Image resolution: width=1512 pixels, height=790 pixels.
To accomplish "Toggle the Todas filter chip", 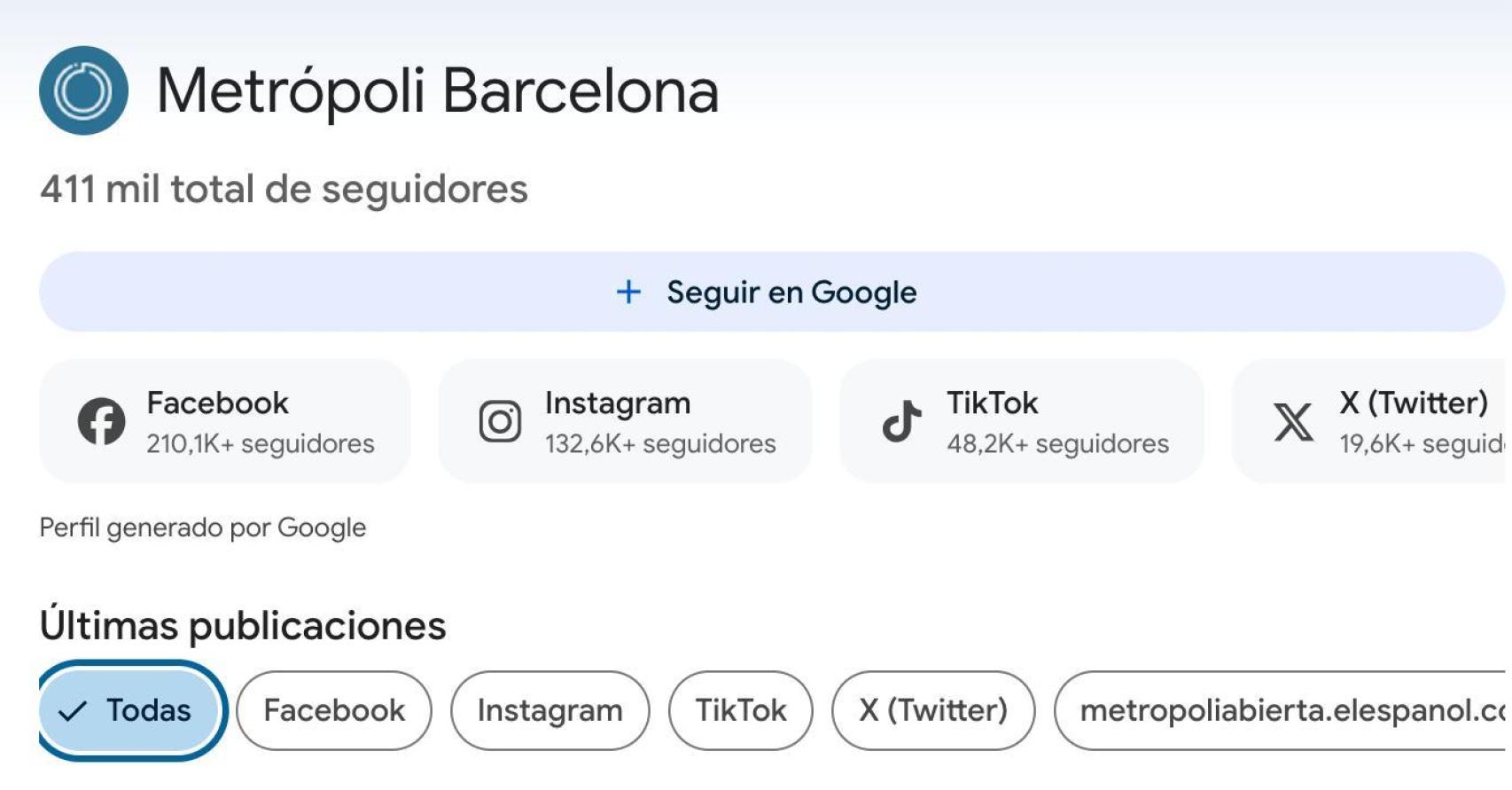I will click(x=129, y=709).
